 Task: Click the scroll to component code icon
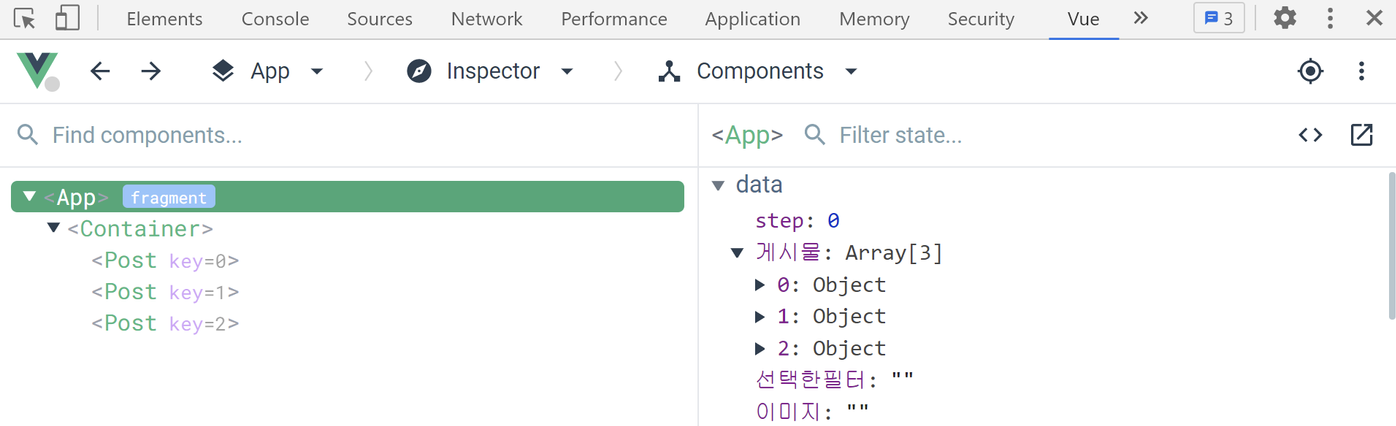click(1311, 135)
